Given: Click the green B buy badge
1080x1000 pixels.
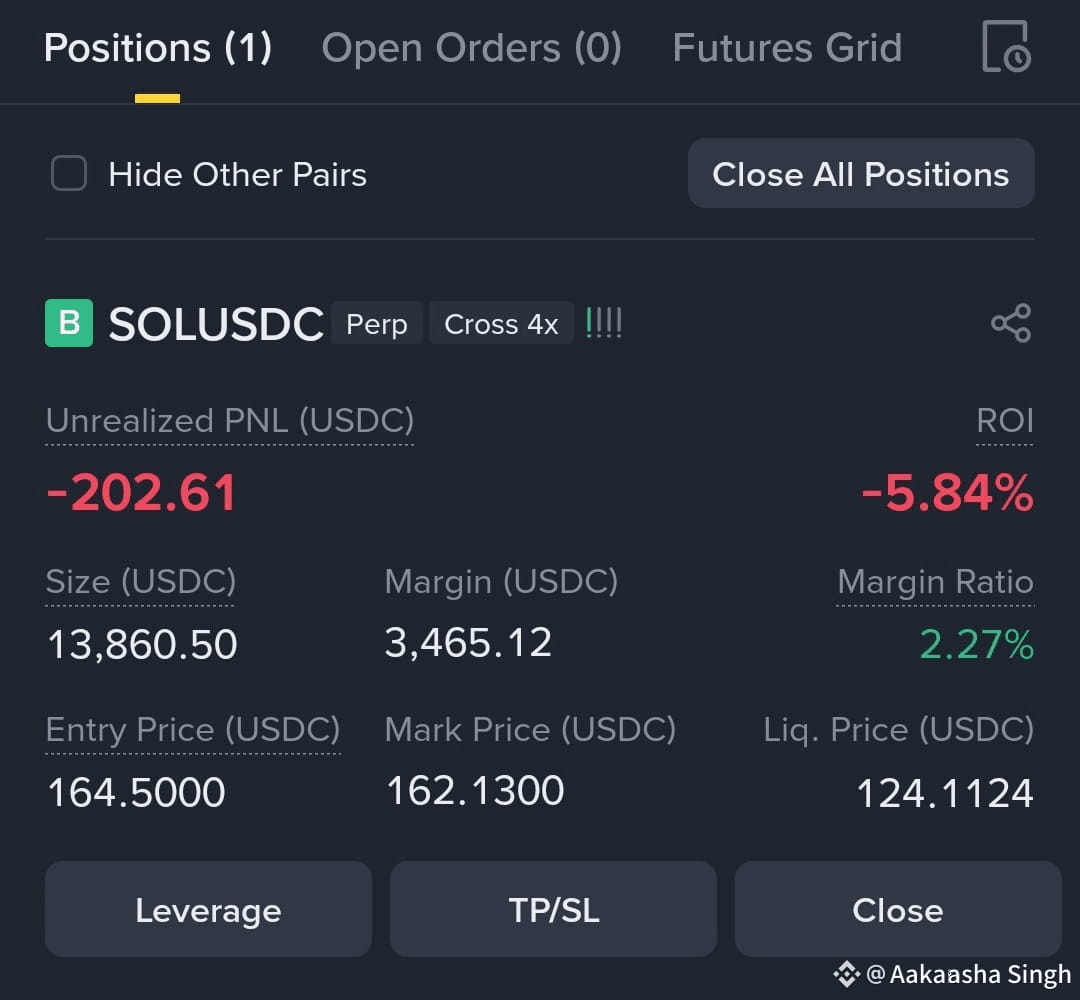Looking at the screenshot, I should pos(69,323).
